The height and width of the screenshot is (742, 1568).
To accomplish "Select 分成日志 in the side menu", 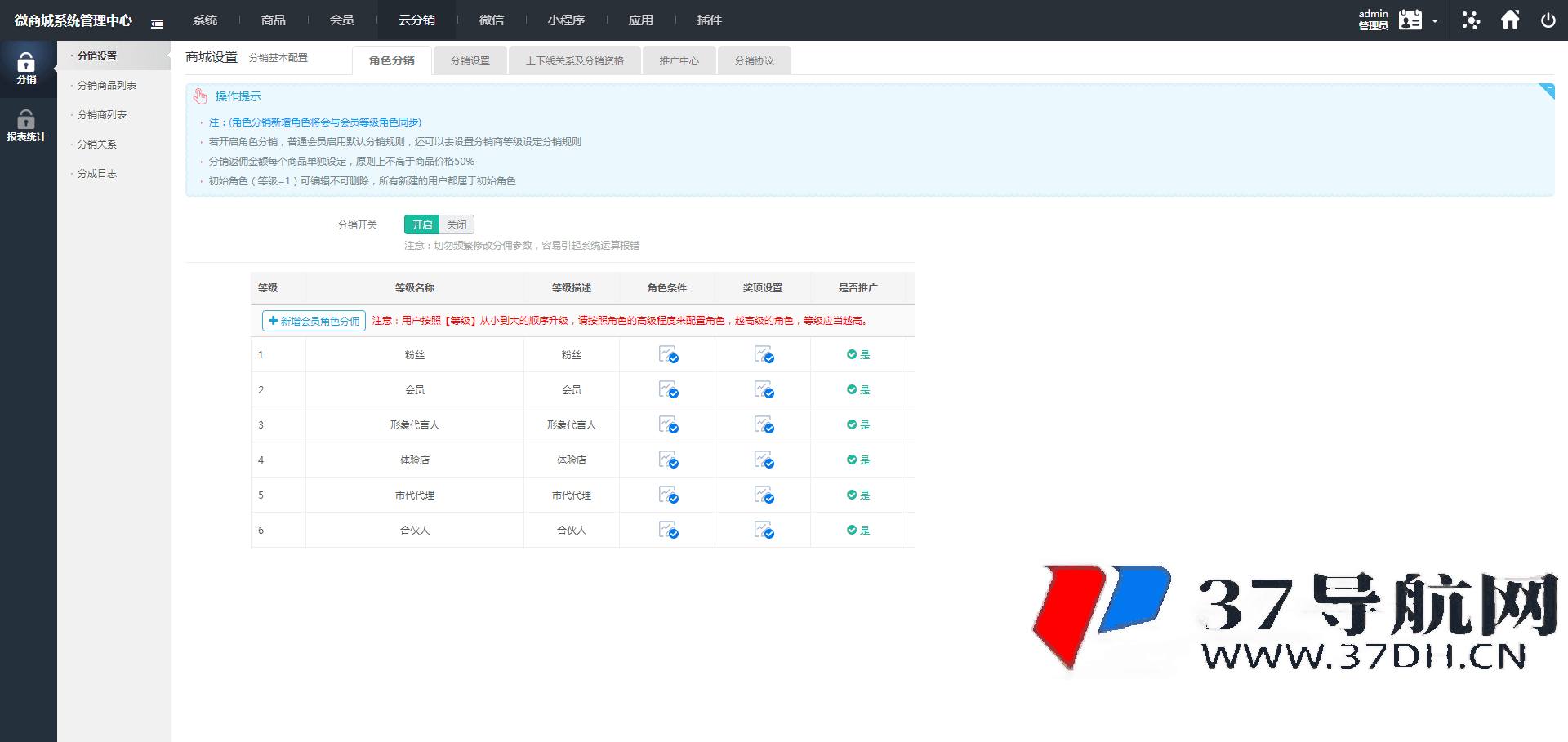I will 96,174.
